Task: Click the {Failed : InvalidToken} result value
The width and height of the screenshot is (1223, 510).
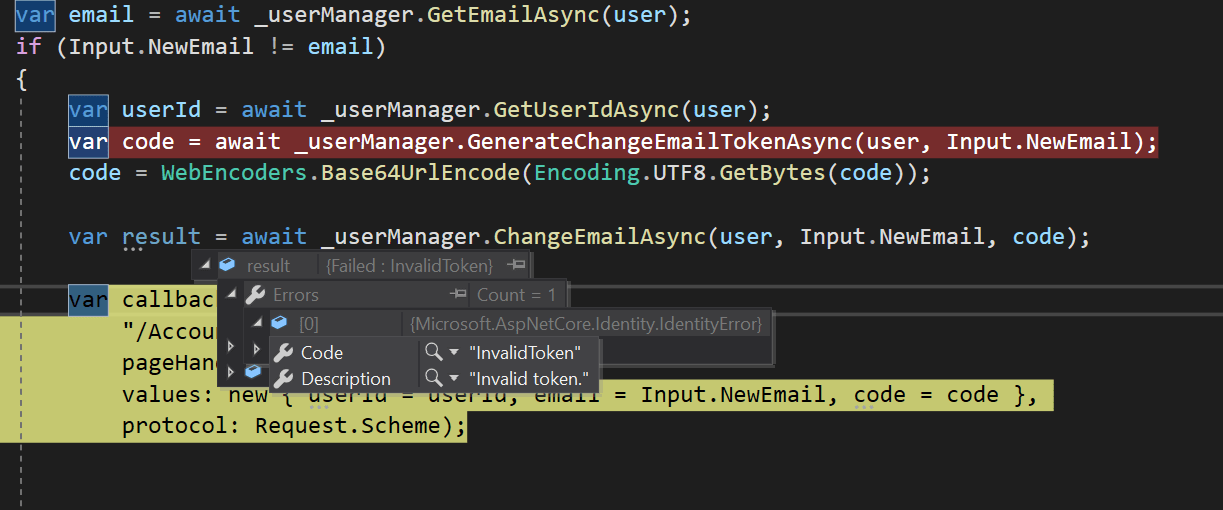Action: click(410, 265)
